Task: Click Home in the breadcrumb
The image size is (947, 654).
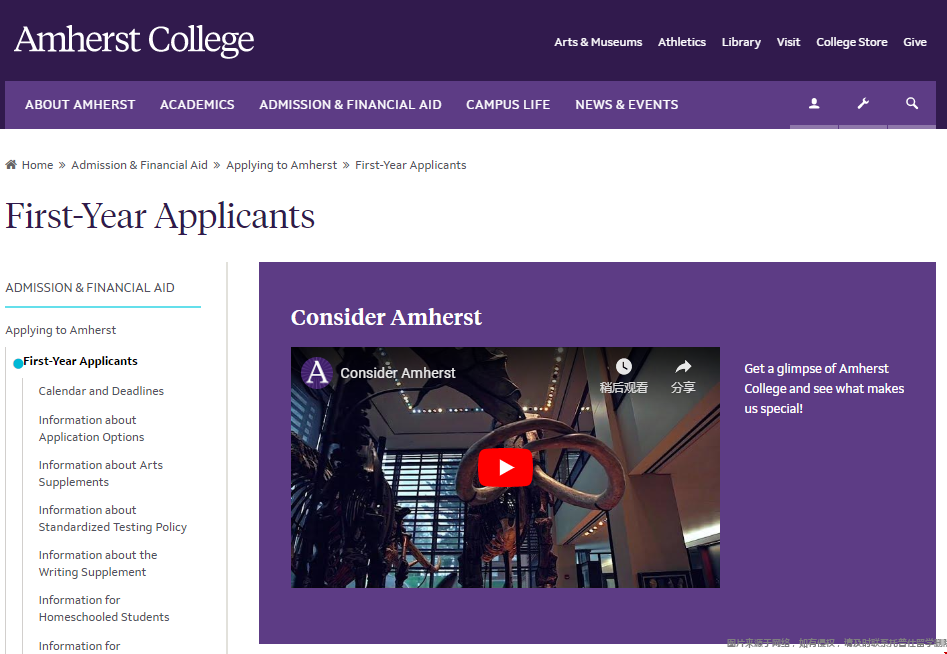Action: tap(37, 165)
